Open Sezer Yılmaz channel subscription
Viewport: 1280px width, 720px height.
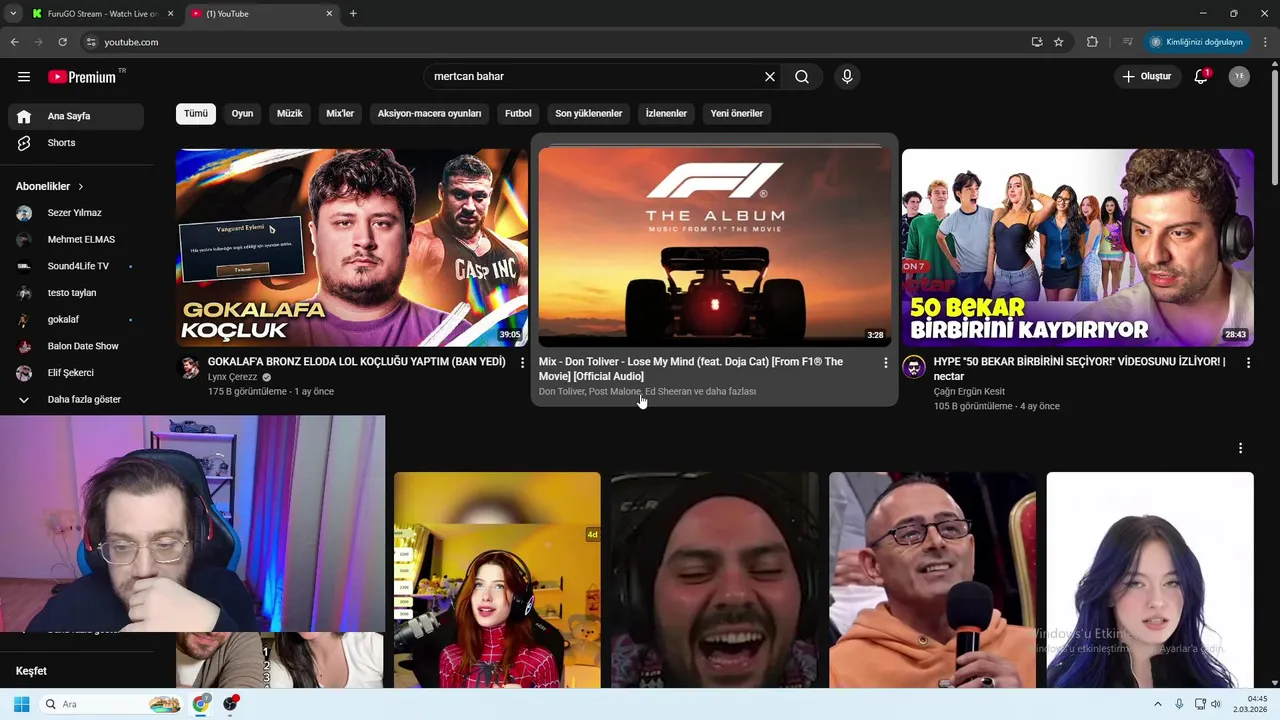[76, 213]
